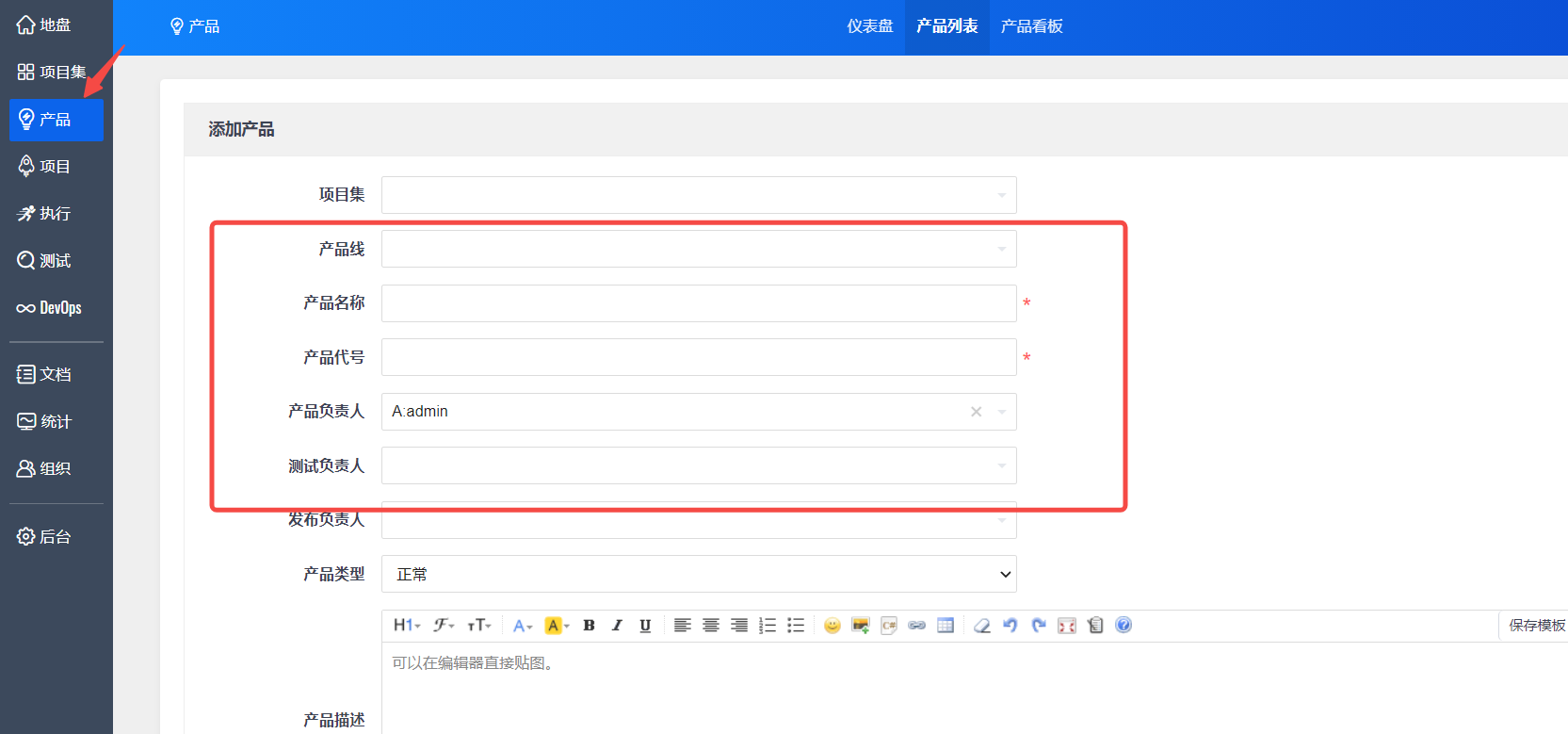Click into the 产品描述 editor text area
This screenshot has width=1568, height=734.
[x=975, y=689]
